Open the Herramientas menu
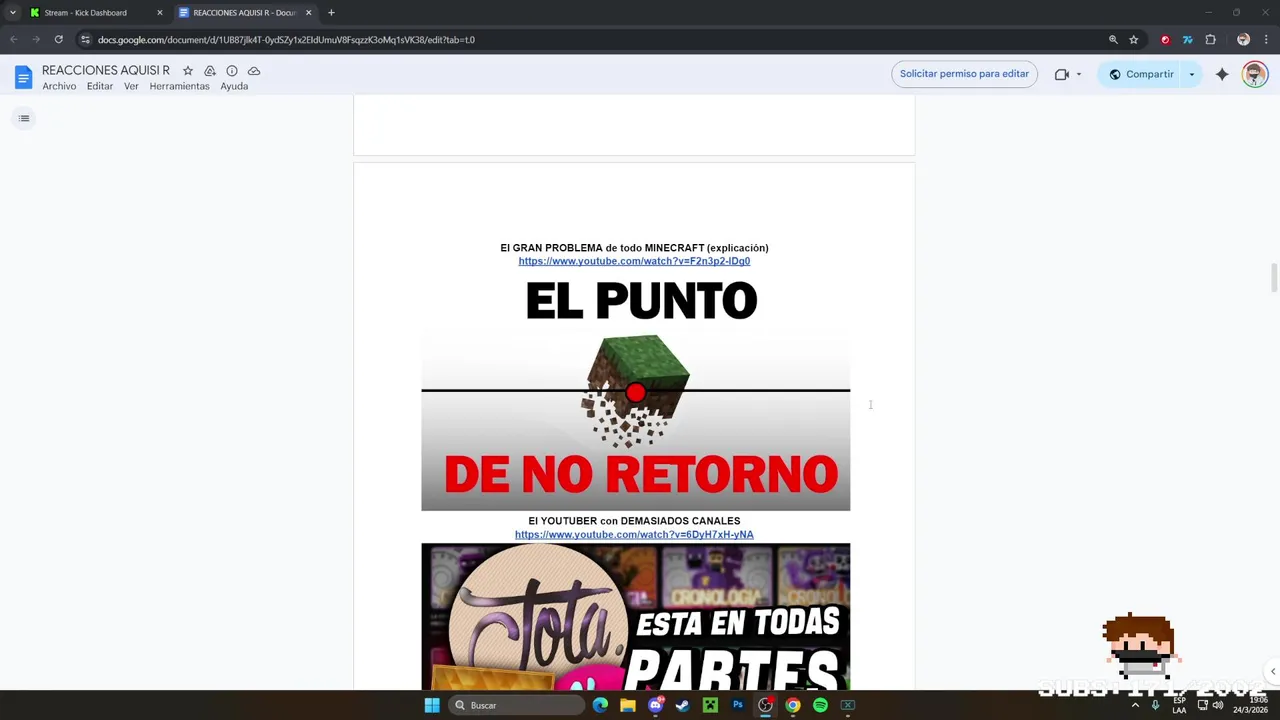1280x720 pixels. [179, 86]
